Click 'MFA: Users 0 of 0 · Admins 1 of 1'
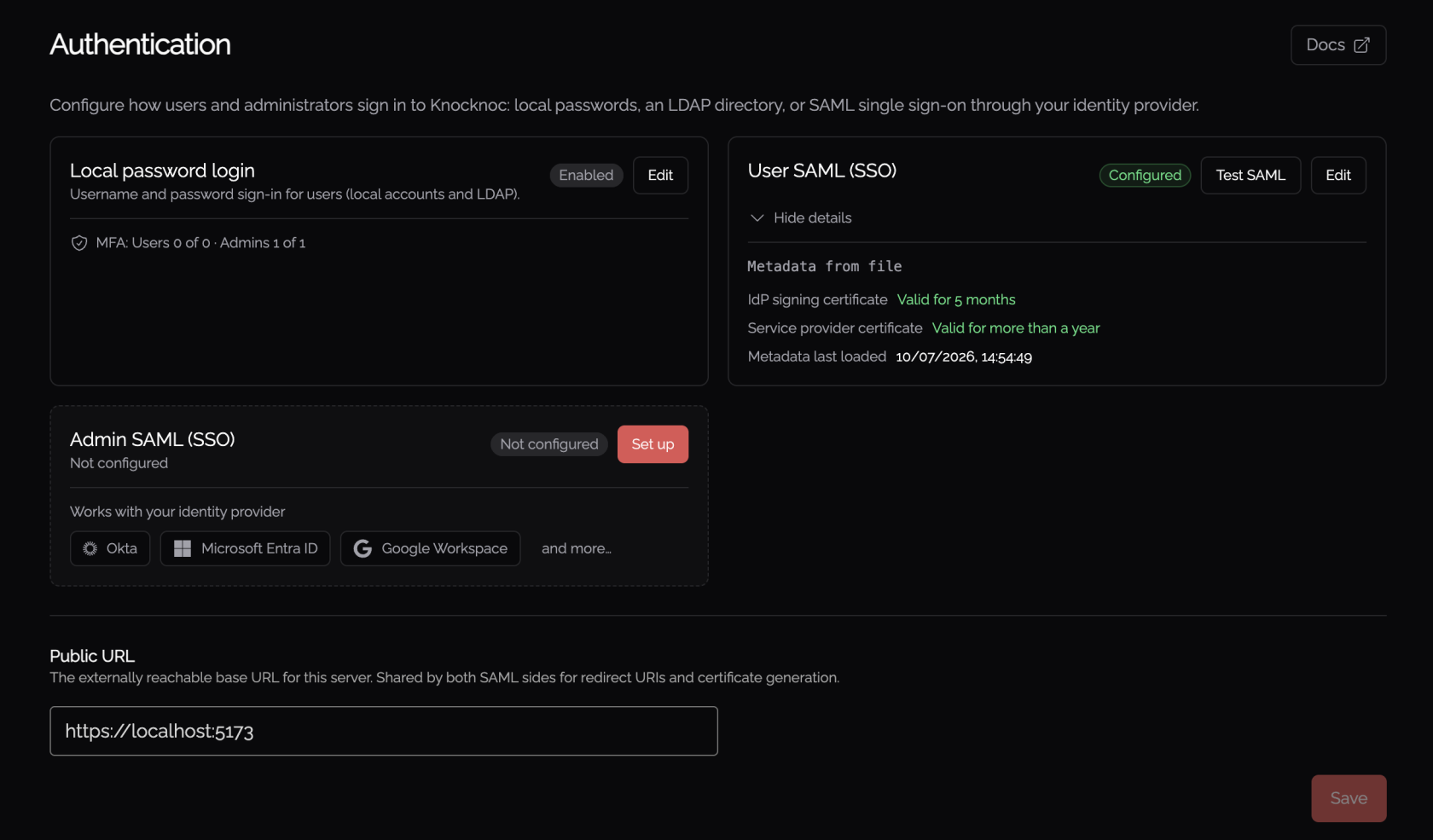The height and width of the screenshot is (840, 1433). [x=200, y=243]
